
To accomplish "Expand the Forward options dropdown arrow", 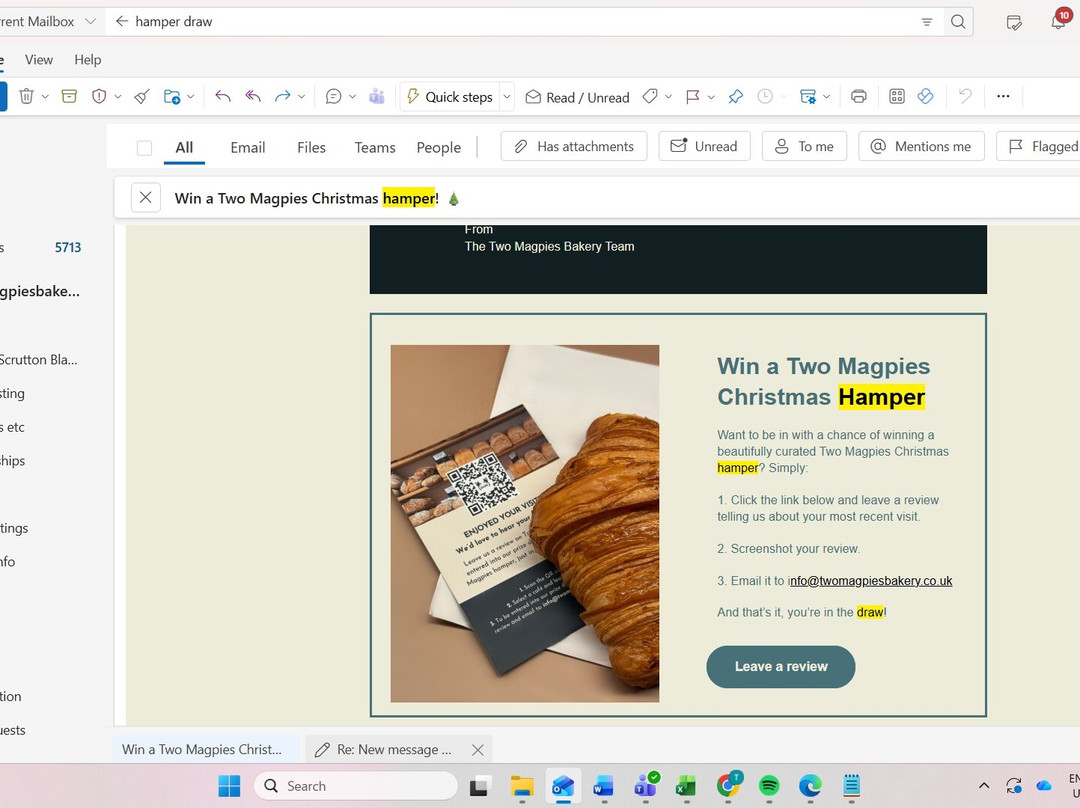I will pyautogui.click(x=301, y=97).
